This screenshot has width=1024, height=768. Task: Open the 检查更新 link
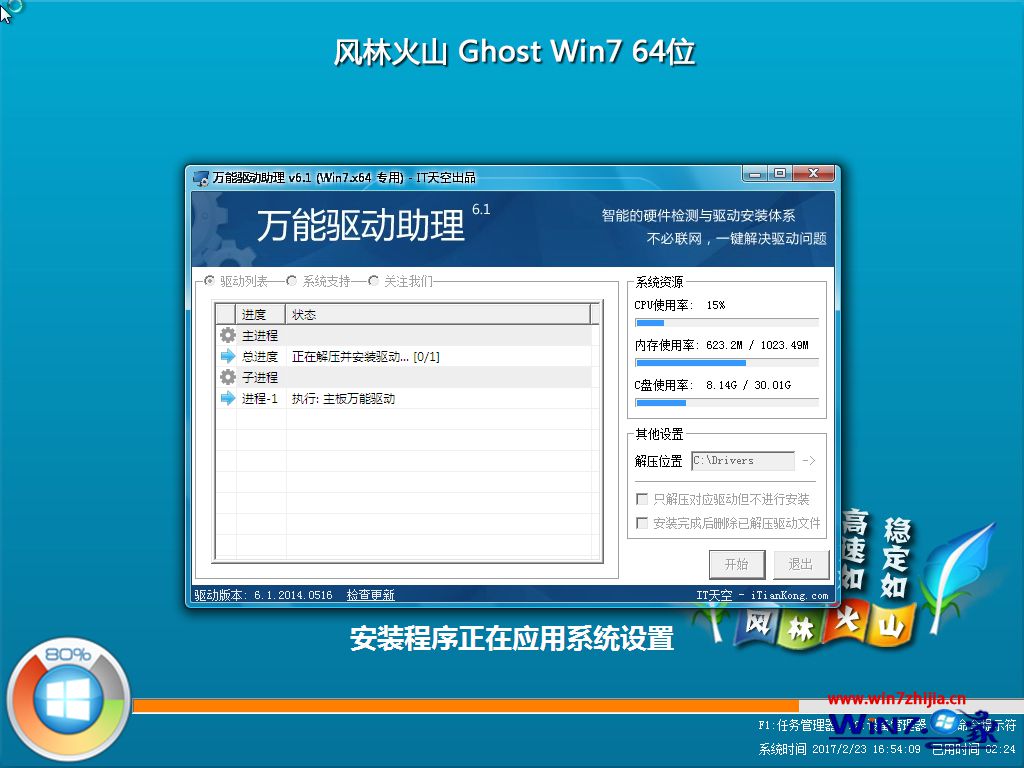pyautogui.click(x=370, y=595)
